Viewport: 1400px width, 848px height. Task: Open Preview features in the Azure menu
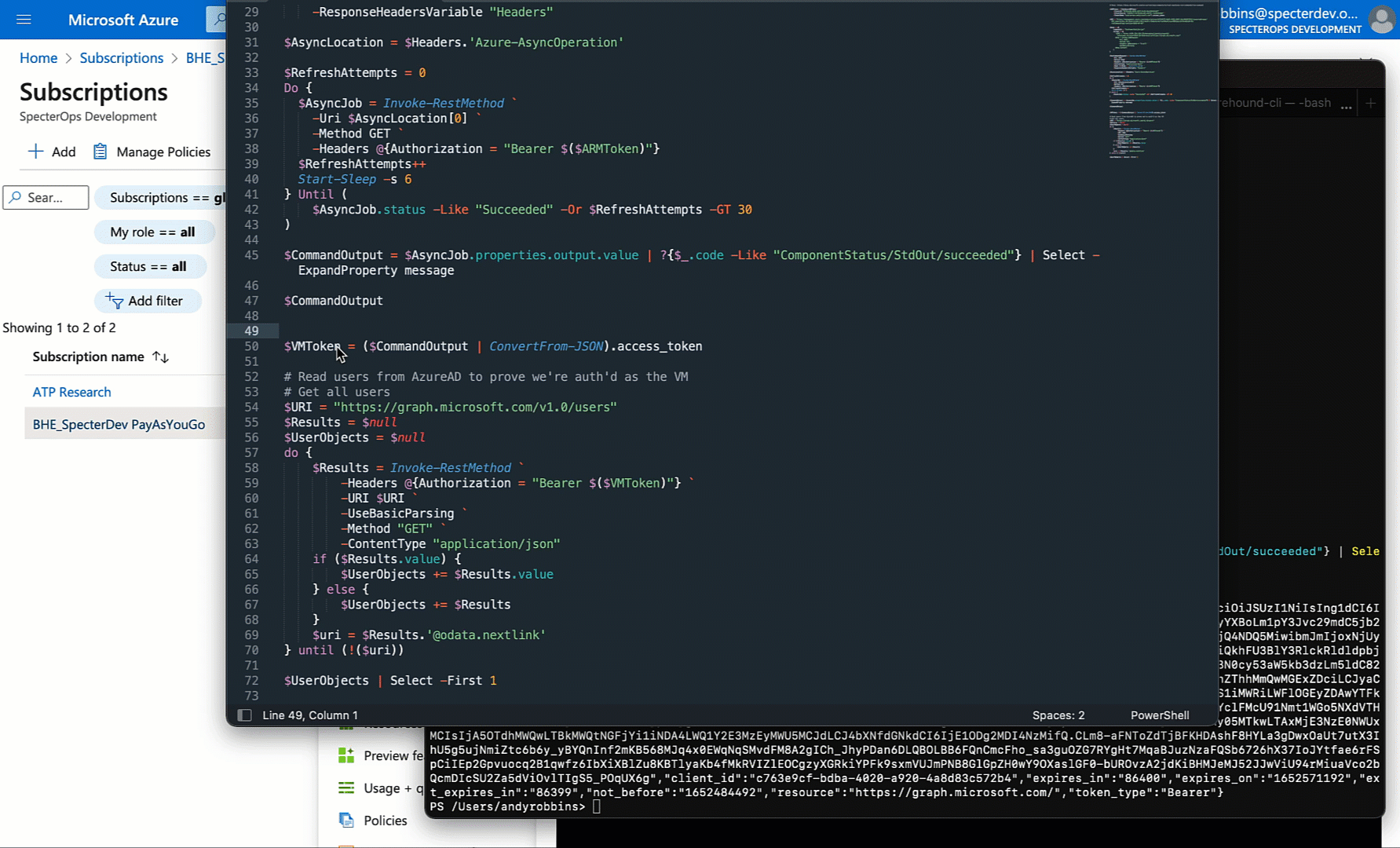393,755
